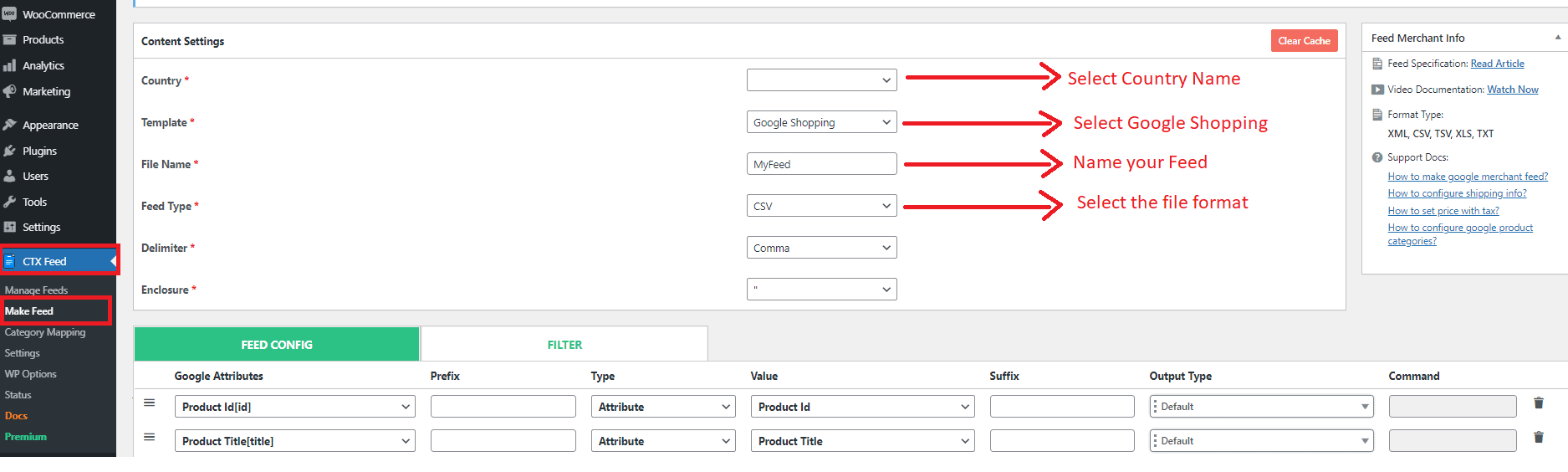1568x472 pixels.
Task: Click the Suffix field in Product Title row
Action: point(1062,441)
